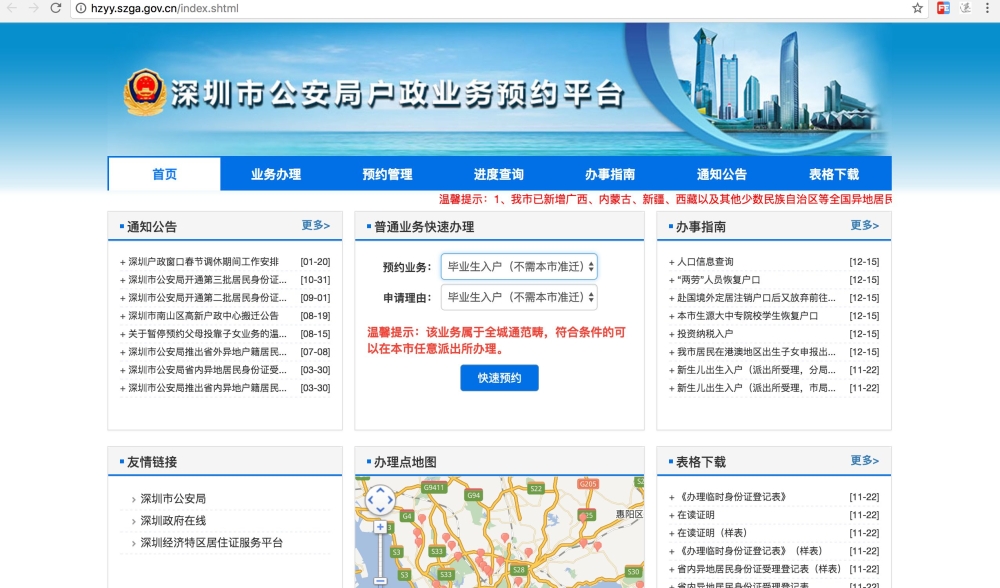Click the scrolling 温馨提示 red notice text
Image resolution: width=1000 pixels, height=588 pixels.
(665, 199)
